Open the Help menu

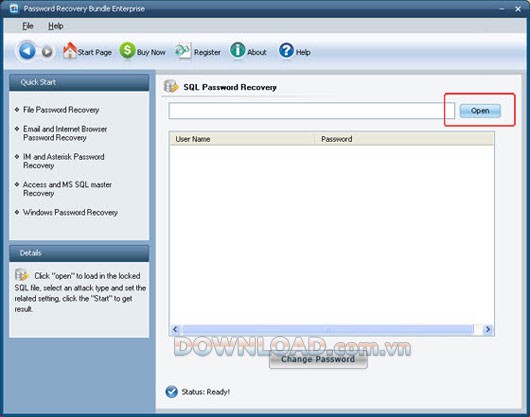[56, 26]
